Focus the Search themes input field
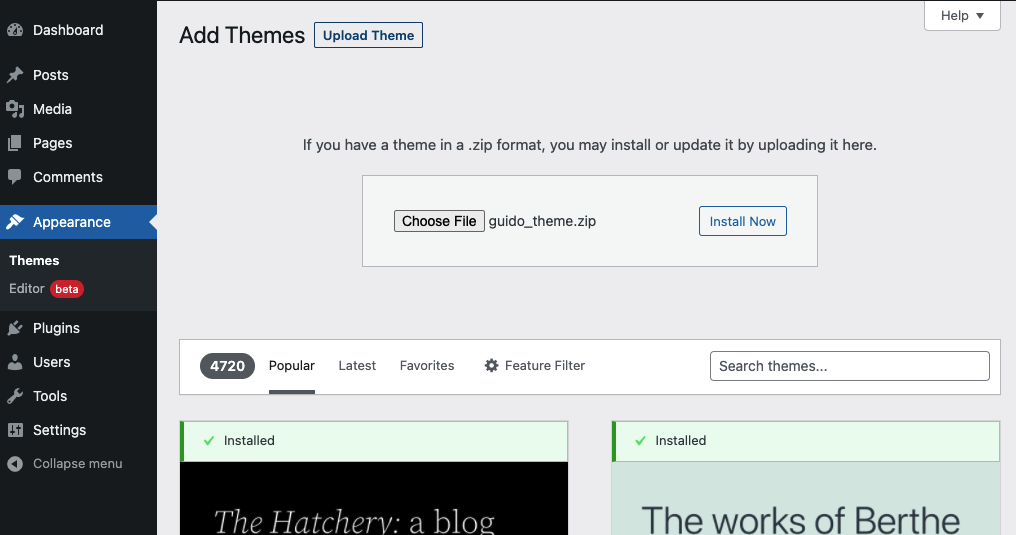 point(849,366)
